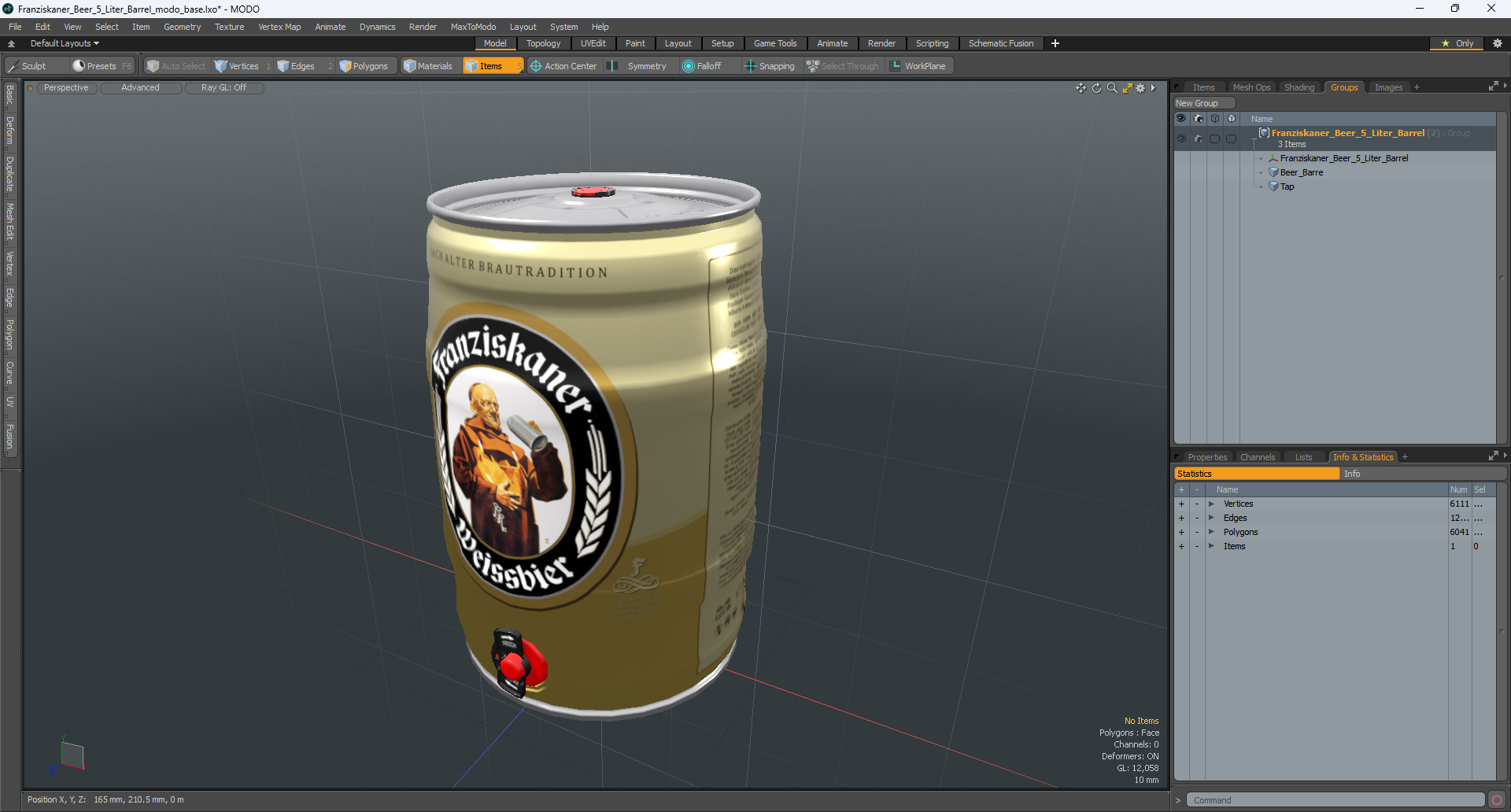The width and height of the screenshot is (1511, 812).
Task: Toggle Symmetry on or off
Action: 638,66
